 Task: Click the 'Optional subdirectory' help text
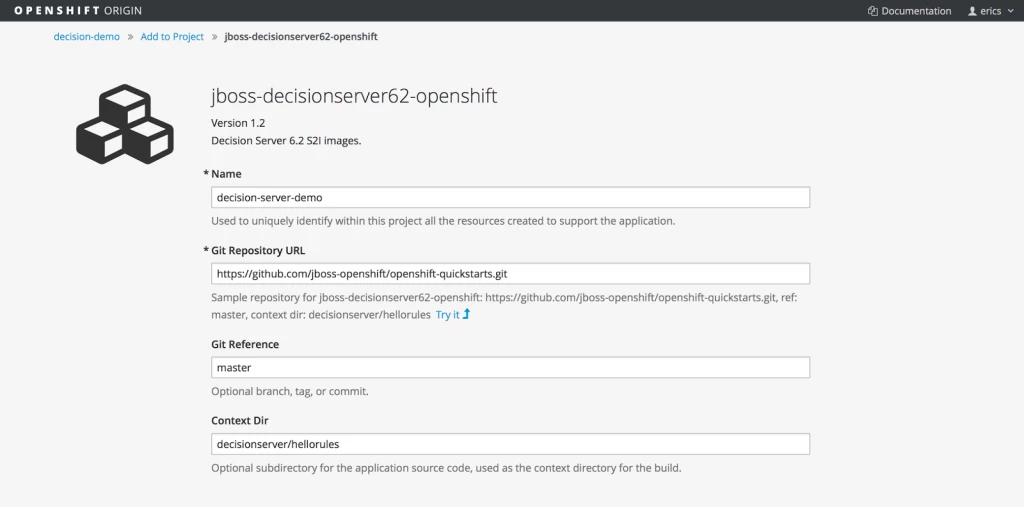[446, 468]
